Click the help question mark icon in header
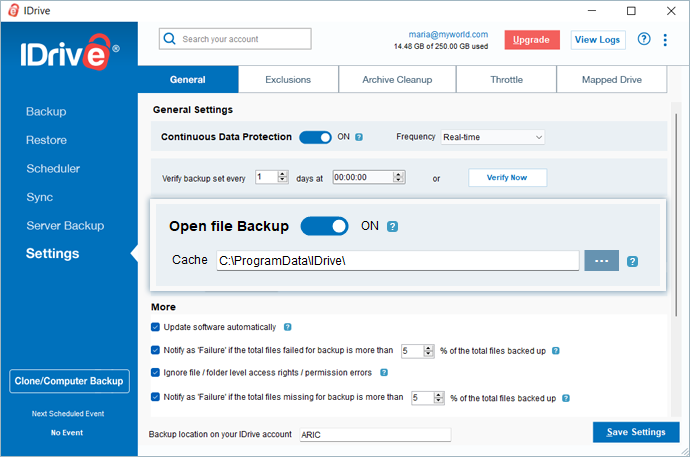The width and height of the screenshot is (690, 457). [644, 39]
